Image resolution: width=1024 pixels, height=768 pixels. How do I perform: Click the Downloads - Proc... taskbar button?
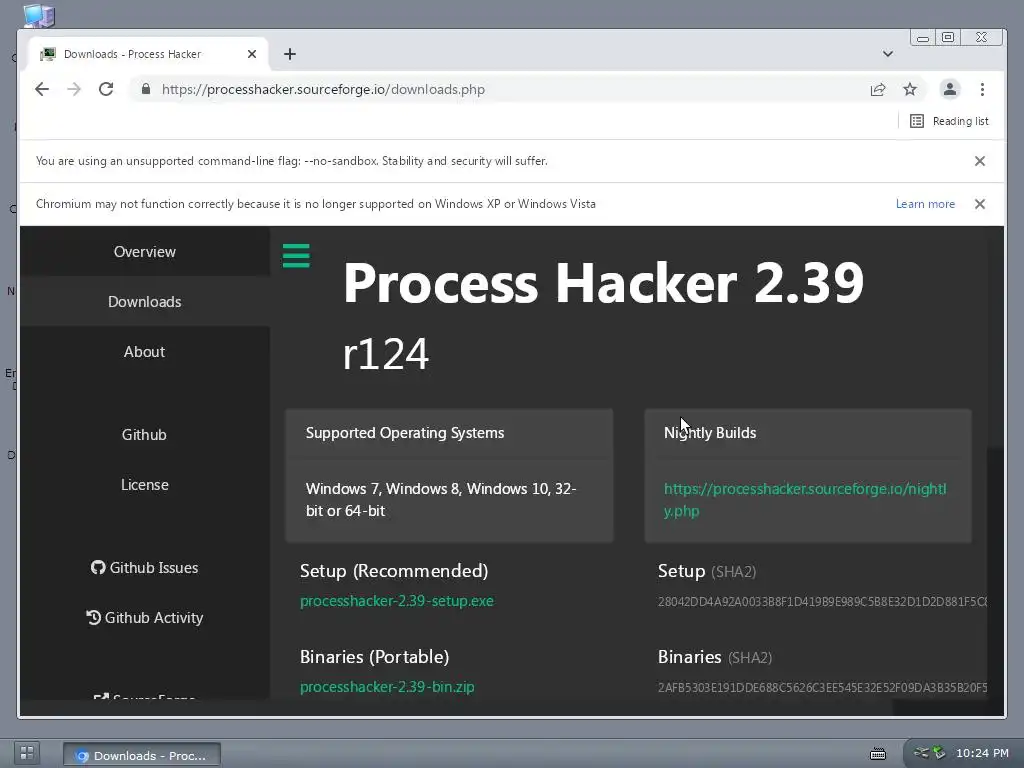[142, 756]
